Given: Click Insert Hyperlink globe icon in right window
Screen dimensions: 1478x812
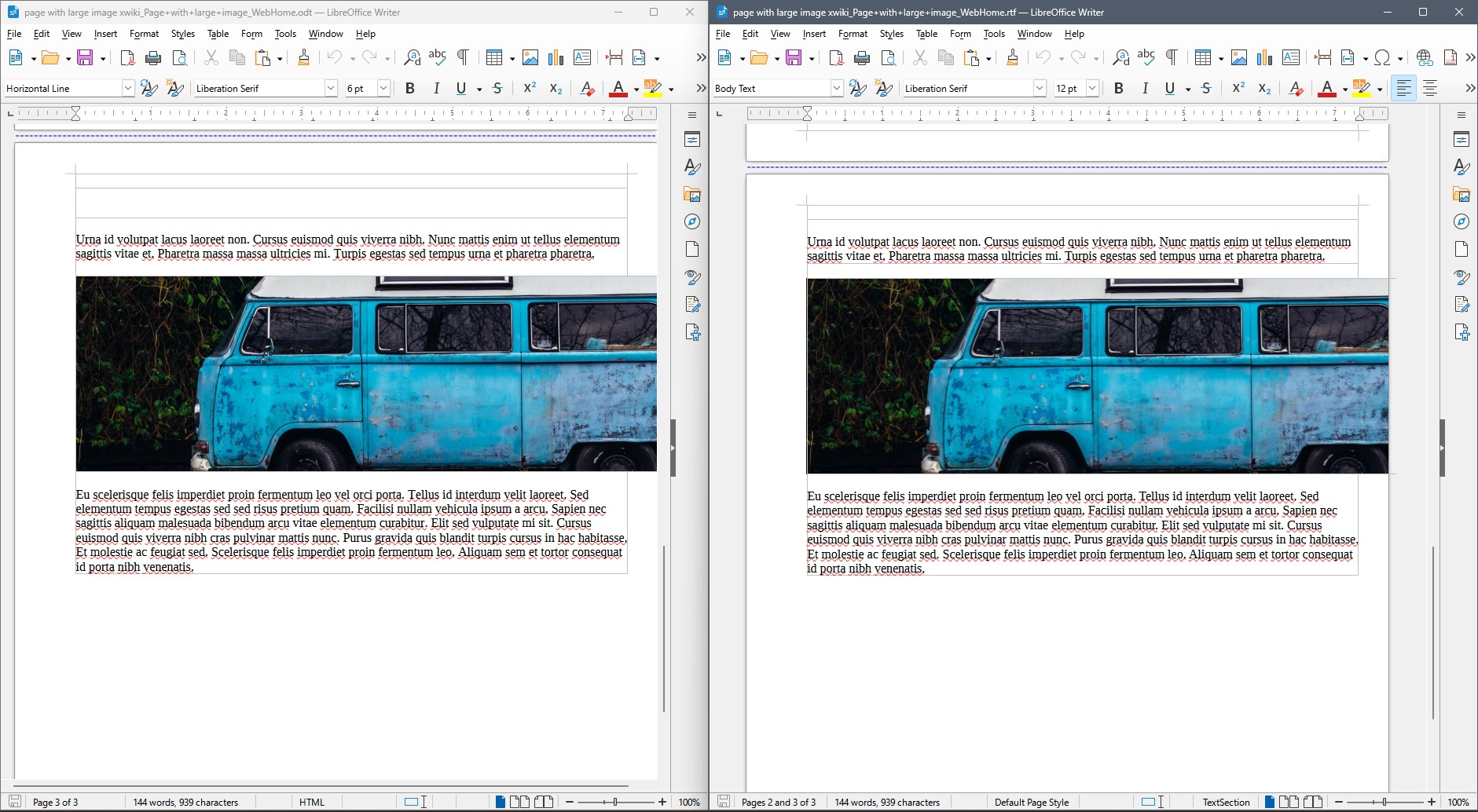Looking at the screenshot, I should (x=1425, y=57).
